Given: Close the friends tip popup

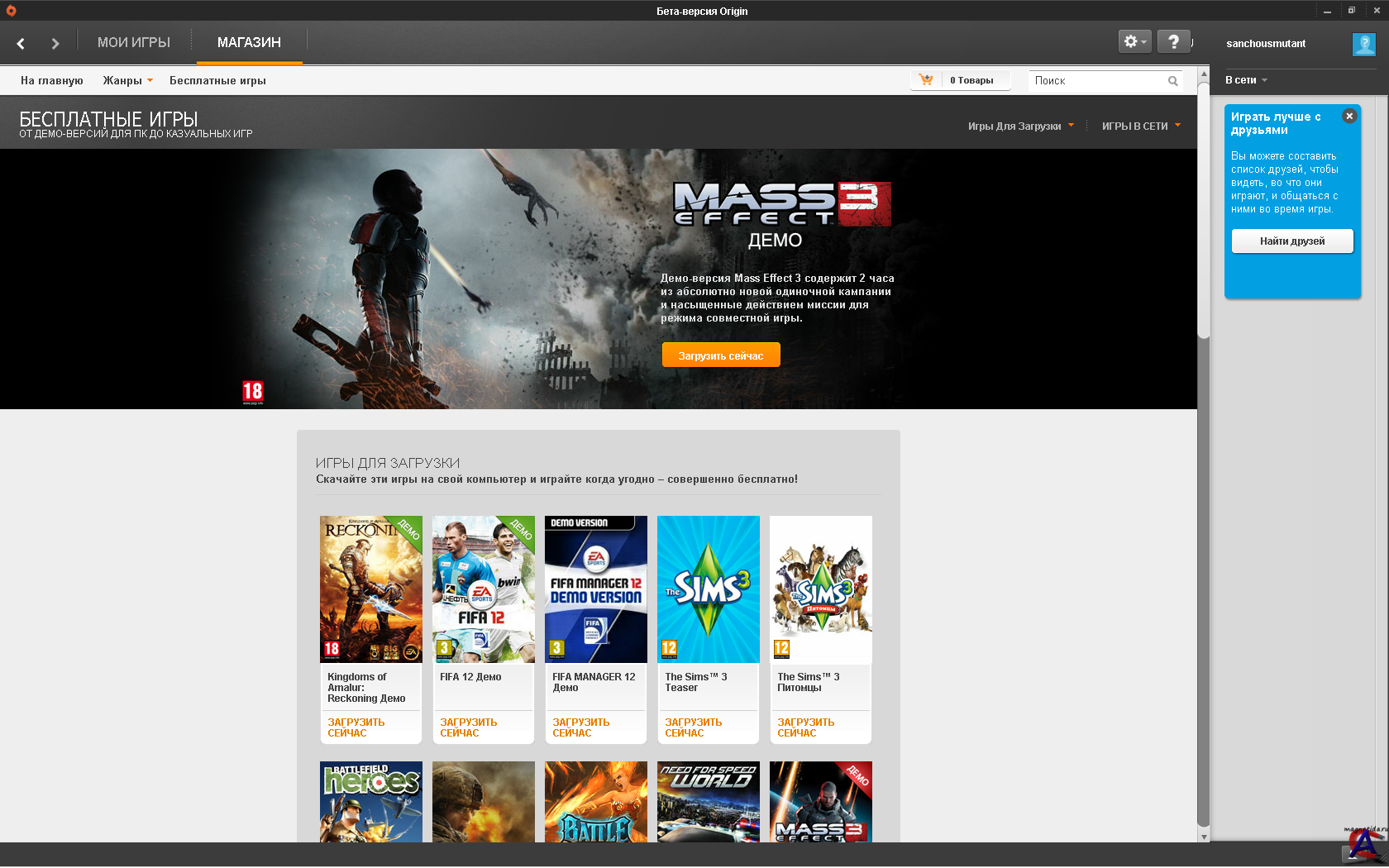Looking at the screenshot, I should pos(1349,117).
